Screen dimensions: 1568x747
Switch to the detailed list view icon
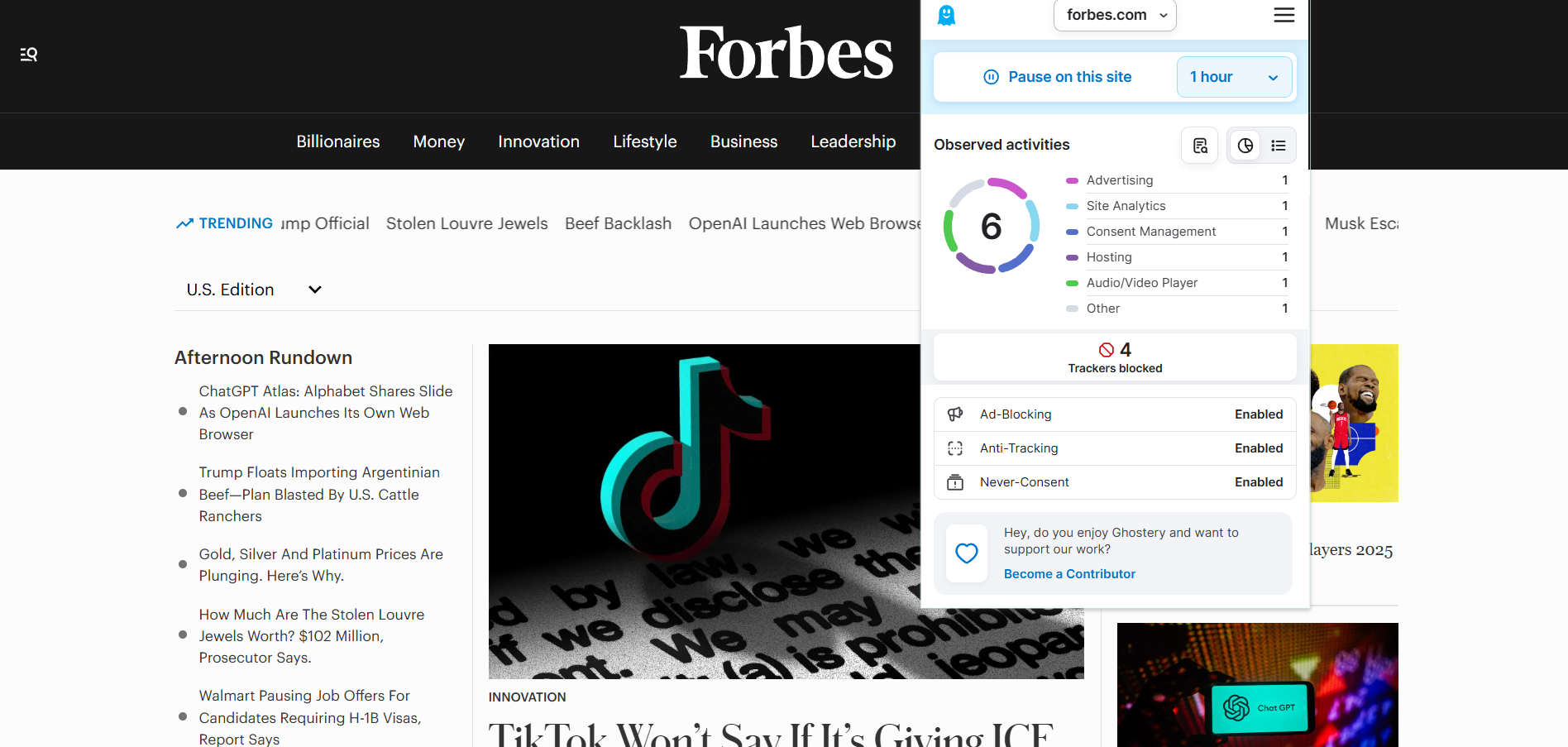pyautogui.click(x=1279, y=145)
